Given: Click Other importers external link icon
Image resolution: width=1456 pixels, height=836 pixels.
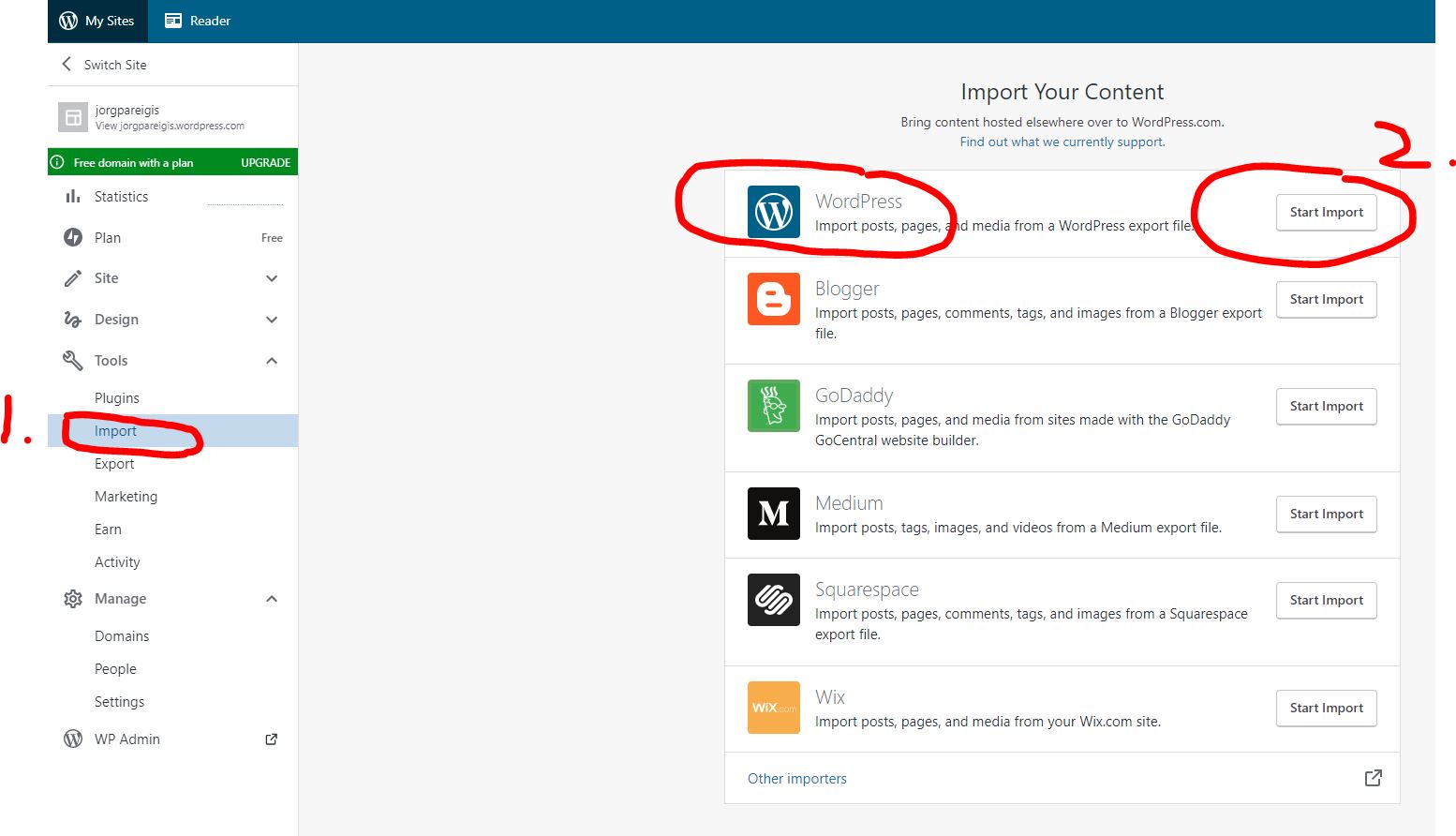Looking at the screenshot, I should point(1373,778).
